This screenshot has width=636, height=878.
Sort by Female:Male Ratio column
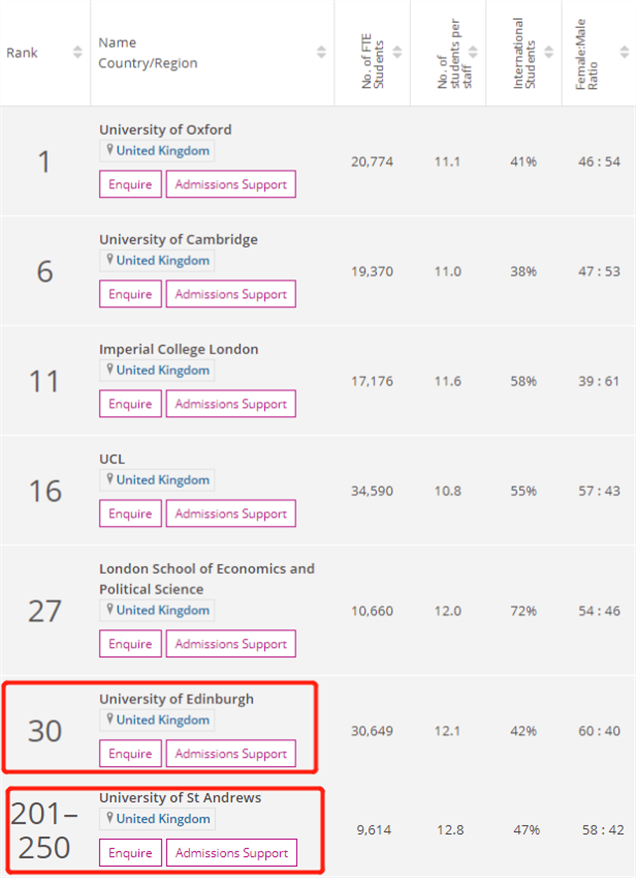point(624,52)
